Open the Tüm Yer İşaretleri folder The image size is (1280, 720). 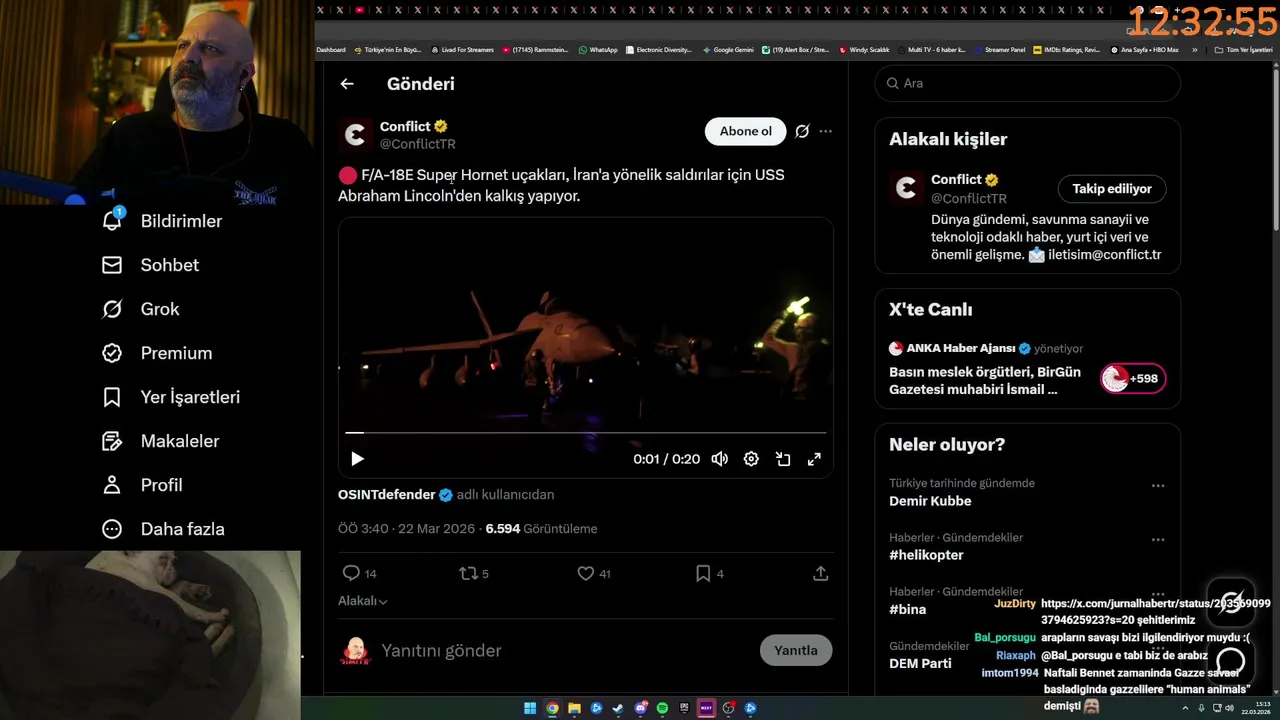click(x=1243, y=50)
